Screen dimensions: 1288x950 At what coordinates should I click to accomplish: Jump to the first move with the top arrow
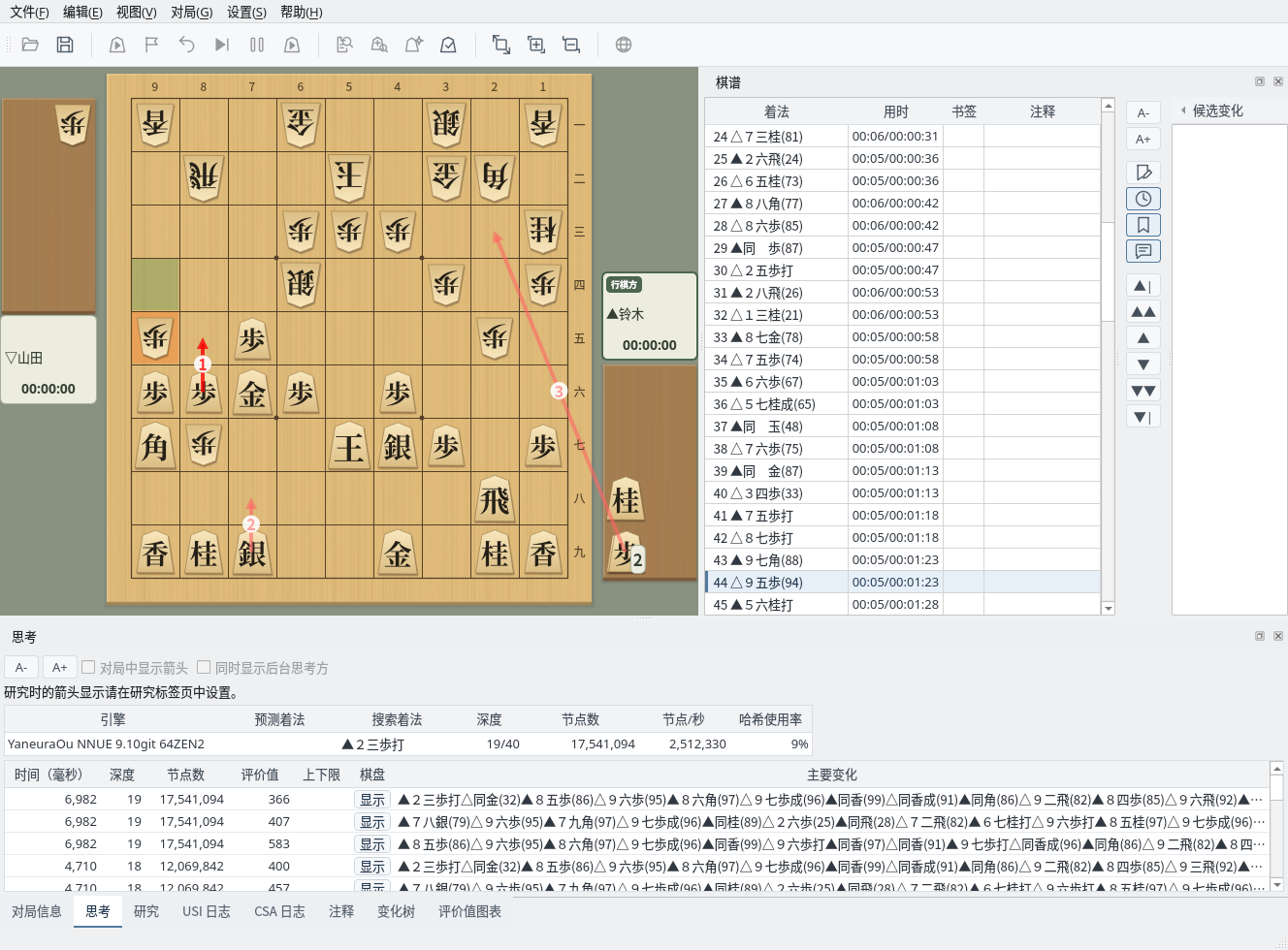point(1143,286)
